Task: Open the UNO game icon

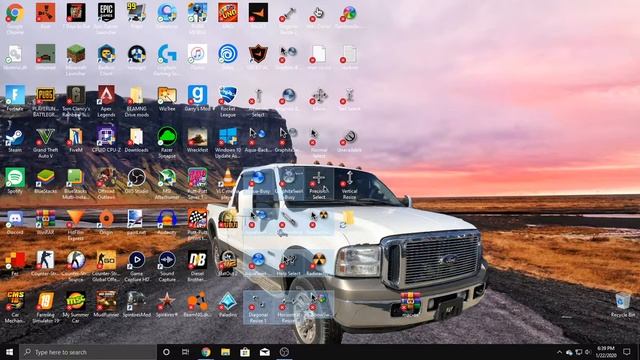Action: click(x=228, y=13)
